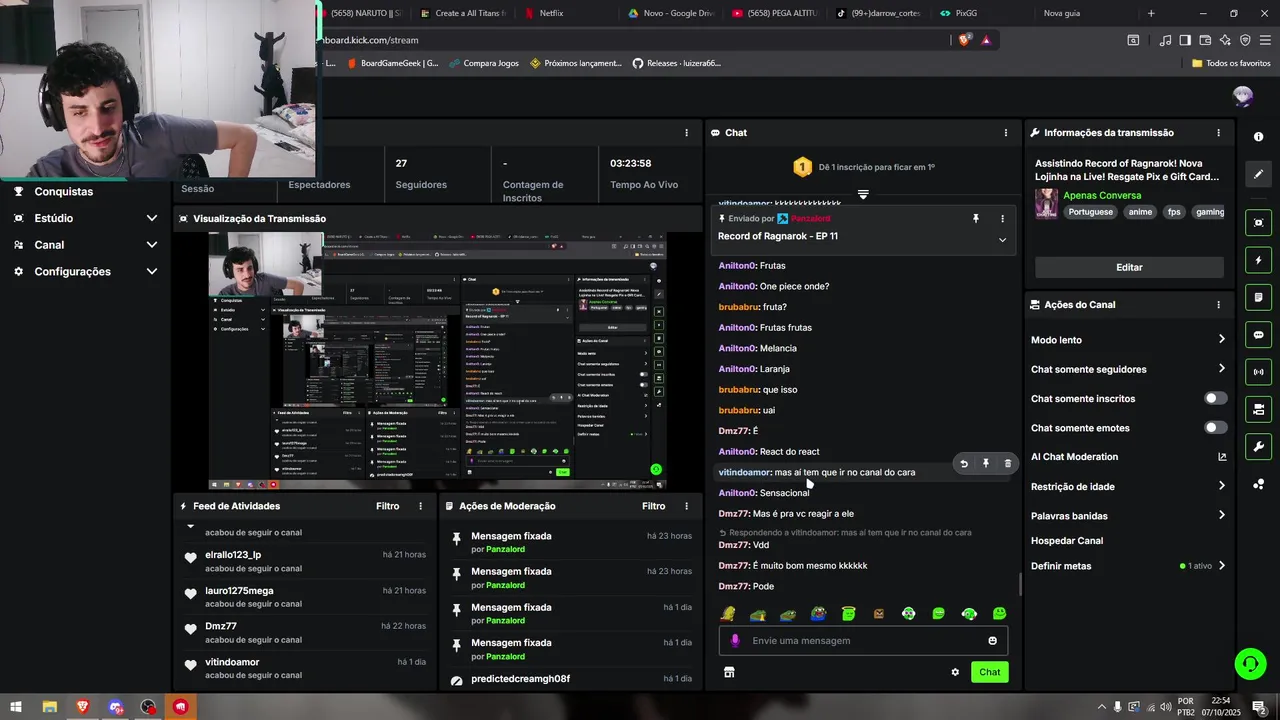Viewport: 1280px width, 720px height.
Task: Open the shop icon below chat input
Action: [729, 672]
